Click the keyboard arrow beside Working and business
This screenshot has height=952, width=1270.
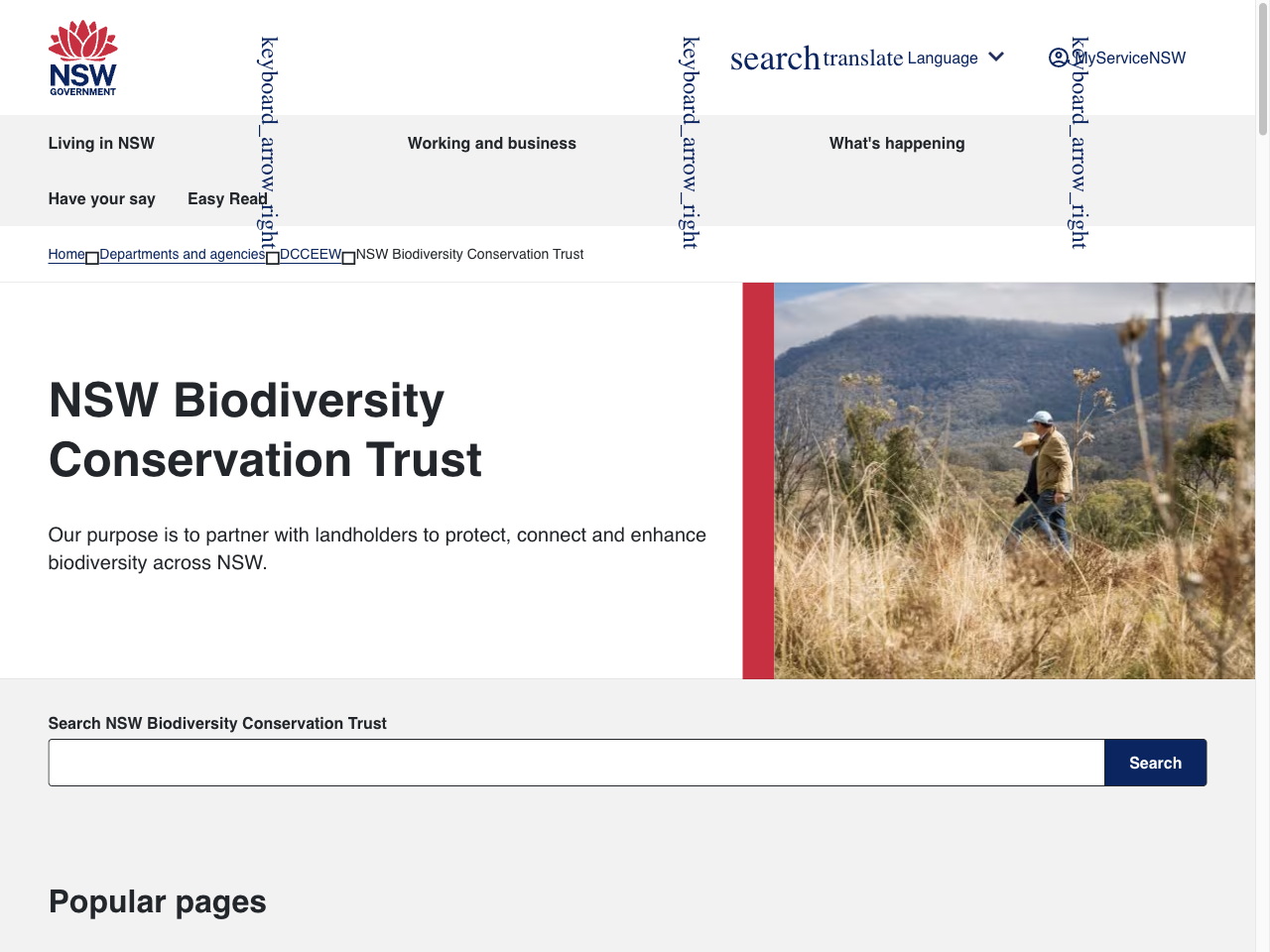coord(687,143)
